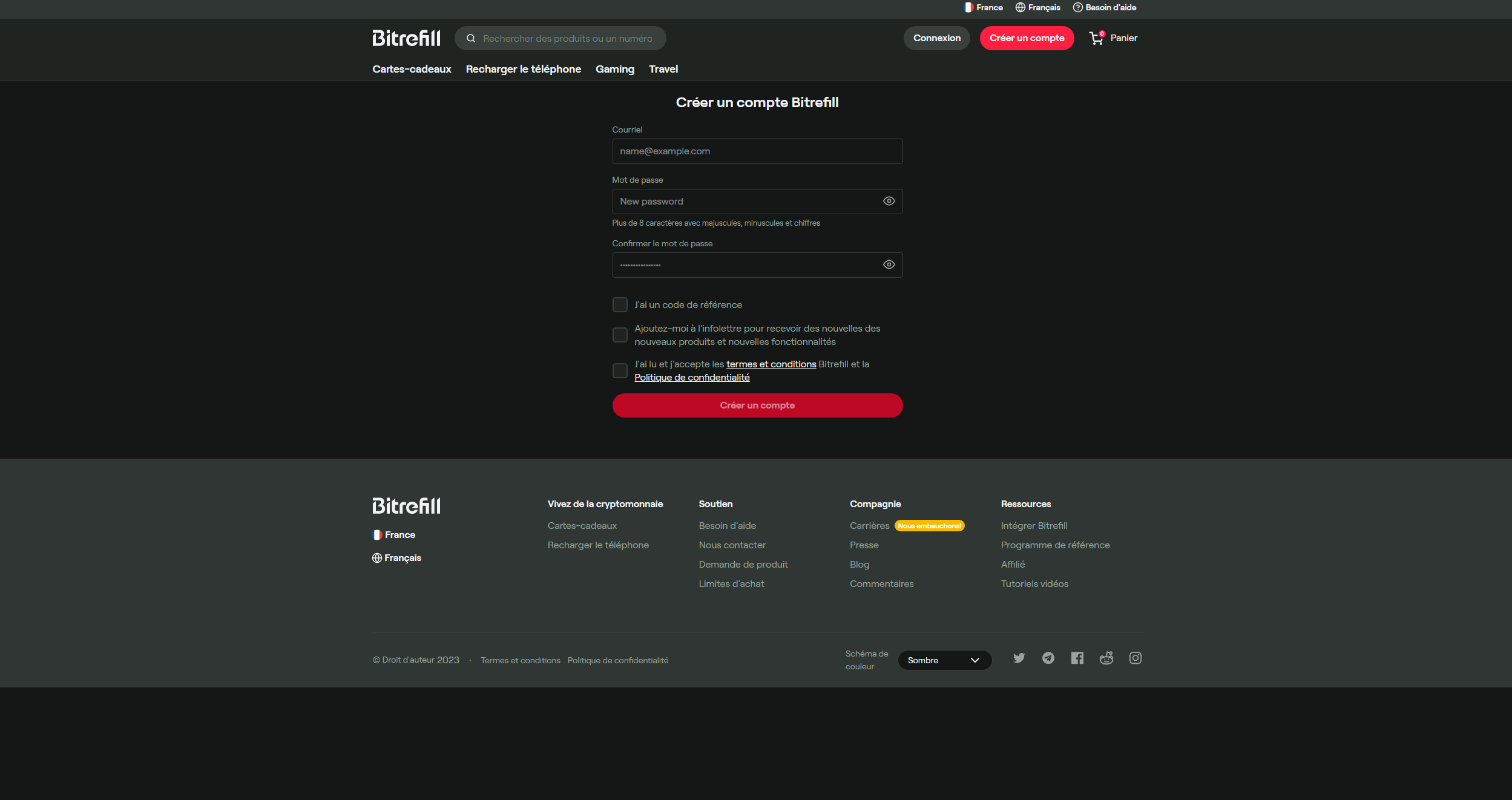Open the Tutoriels vidéos link
The width and height of the screenshot is (1512, 800).
1035,584
